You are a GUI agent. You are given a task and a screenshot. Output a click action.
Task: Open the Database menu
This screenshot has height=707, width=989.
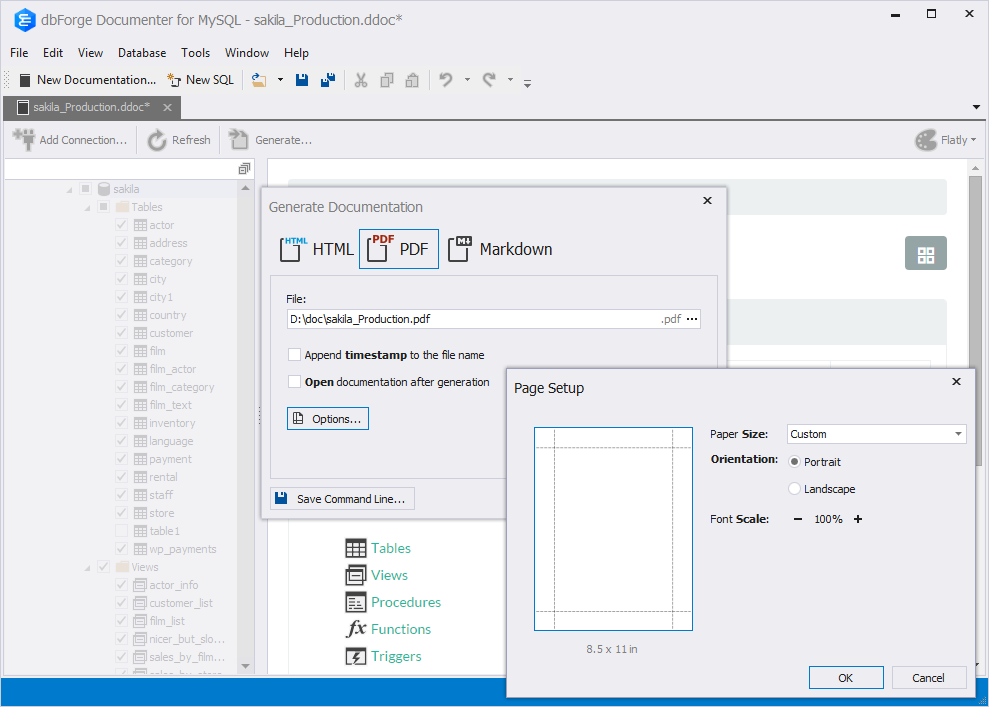click(142, 53)
